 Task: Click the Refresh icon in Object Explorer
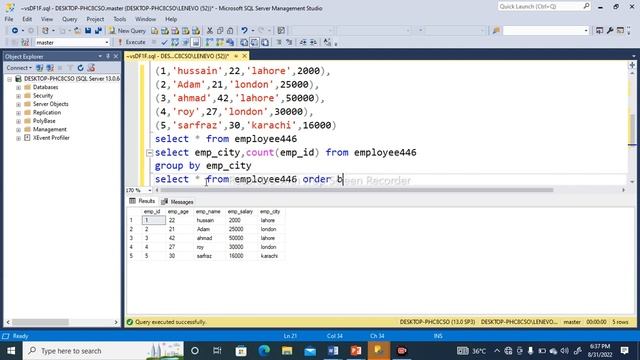[80, 68]
